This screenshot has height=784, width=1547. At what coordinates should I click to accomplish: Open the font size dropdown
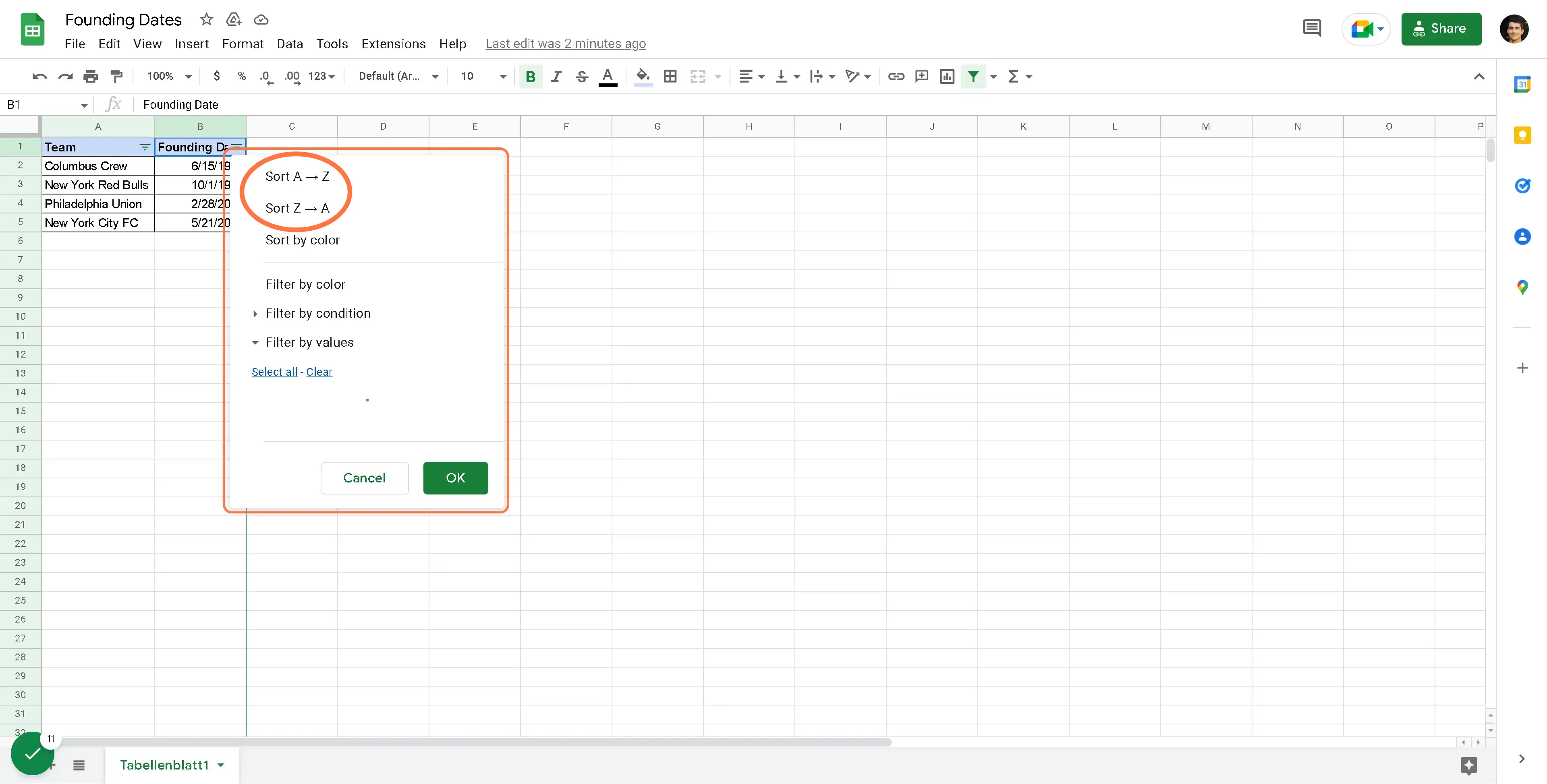(483, 76)
